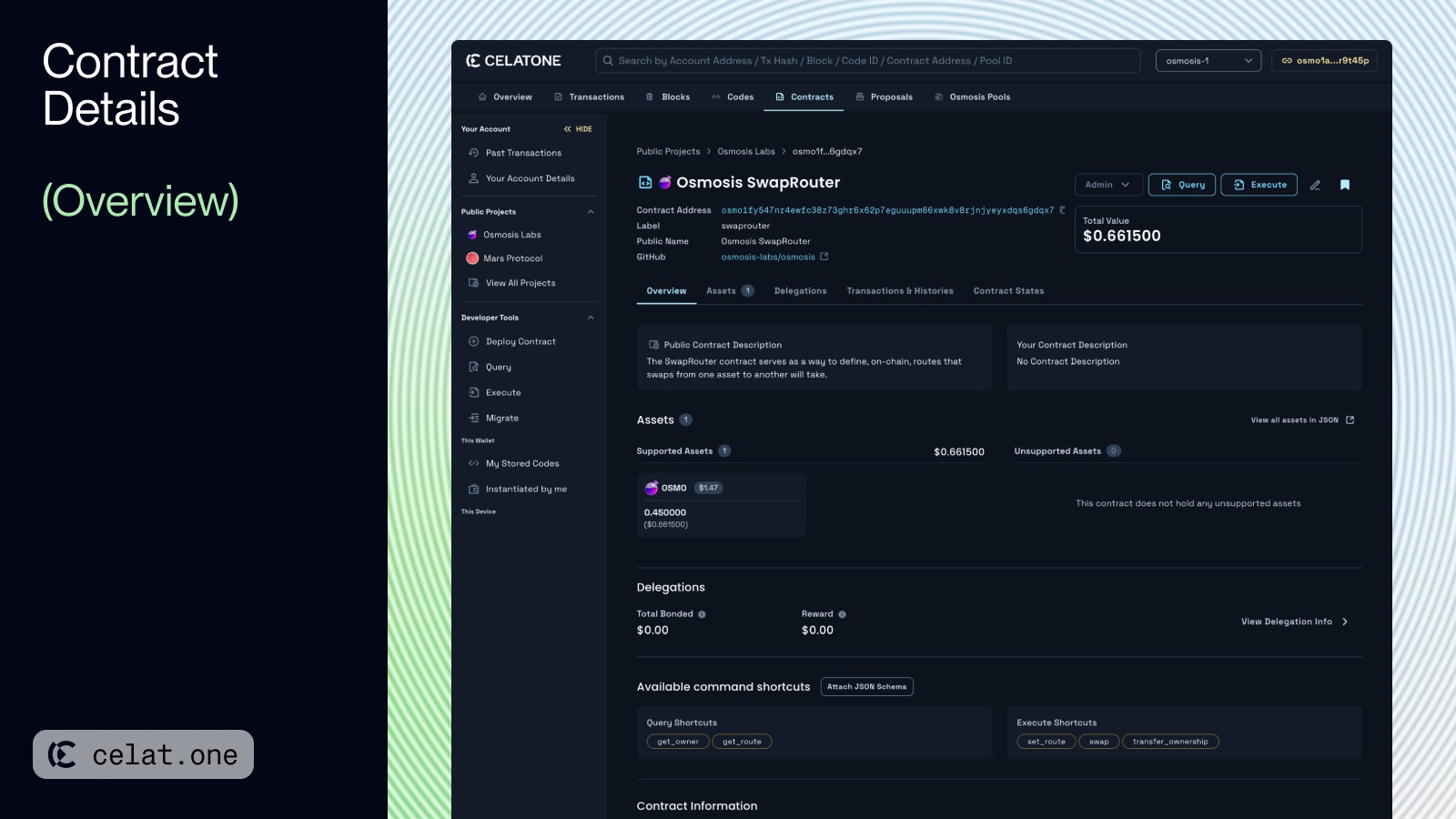1456x819 pixels.
Task: Open the Transactions nav tab
Action: pos(589,96)
